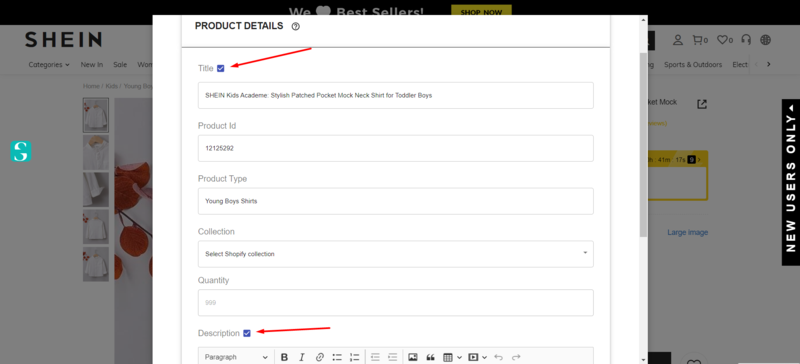Toggle bold formatting in description editor
The image size is (800, 364).
point(284,357)
